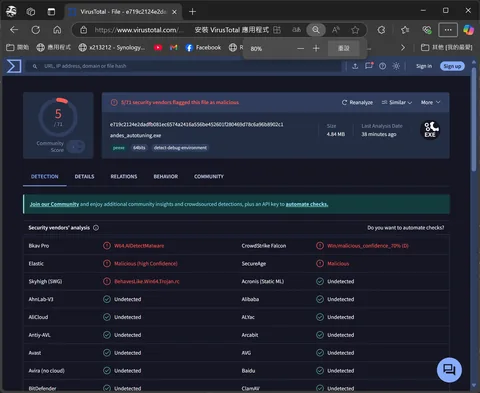Click the upload file icon in VirusTotal header
Viewport: 480px width, 393px height.
355,66
